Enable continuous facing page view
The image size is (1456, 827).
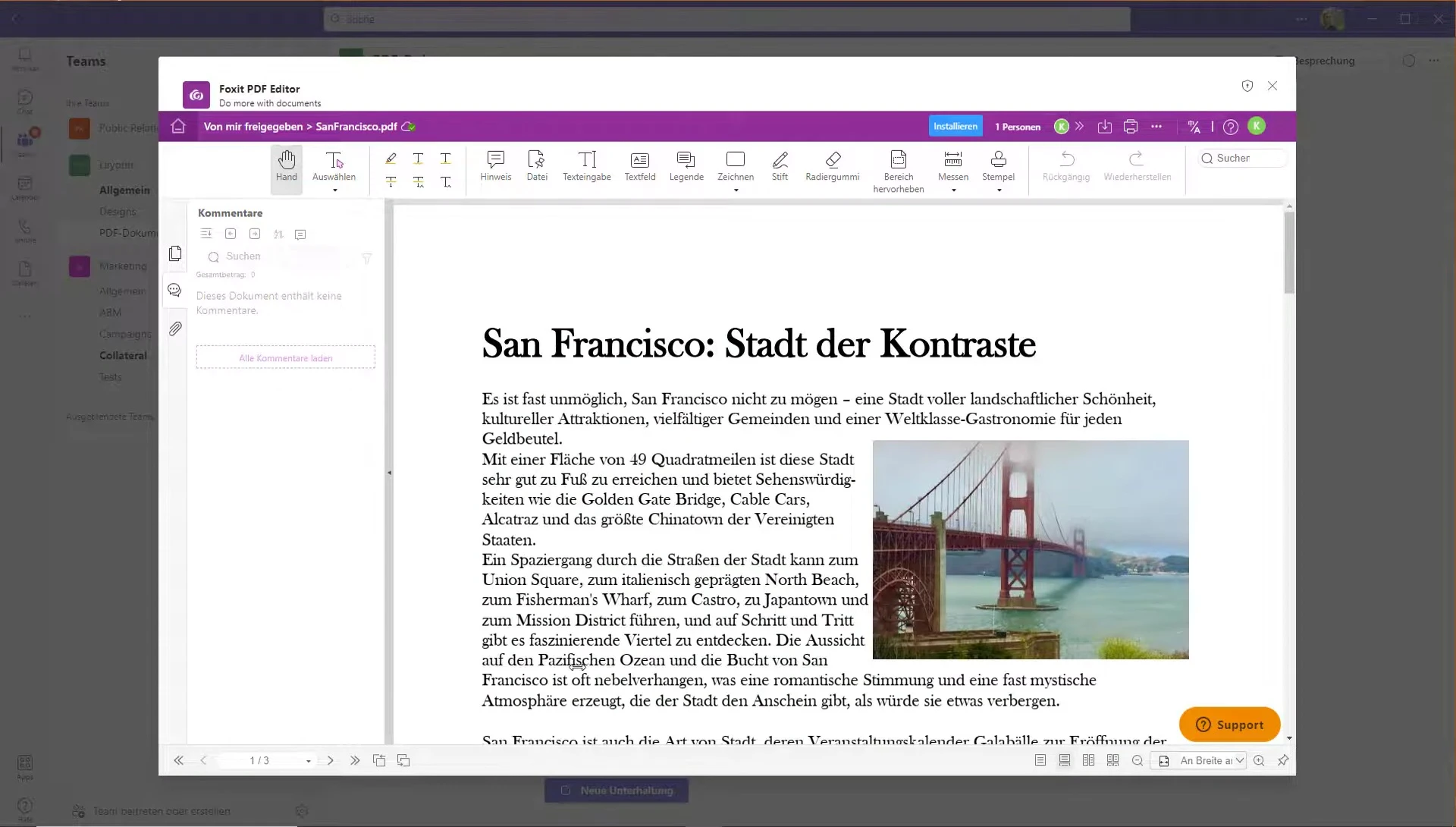[1113, 760]
